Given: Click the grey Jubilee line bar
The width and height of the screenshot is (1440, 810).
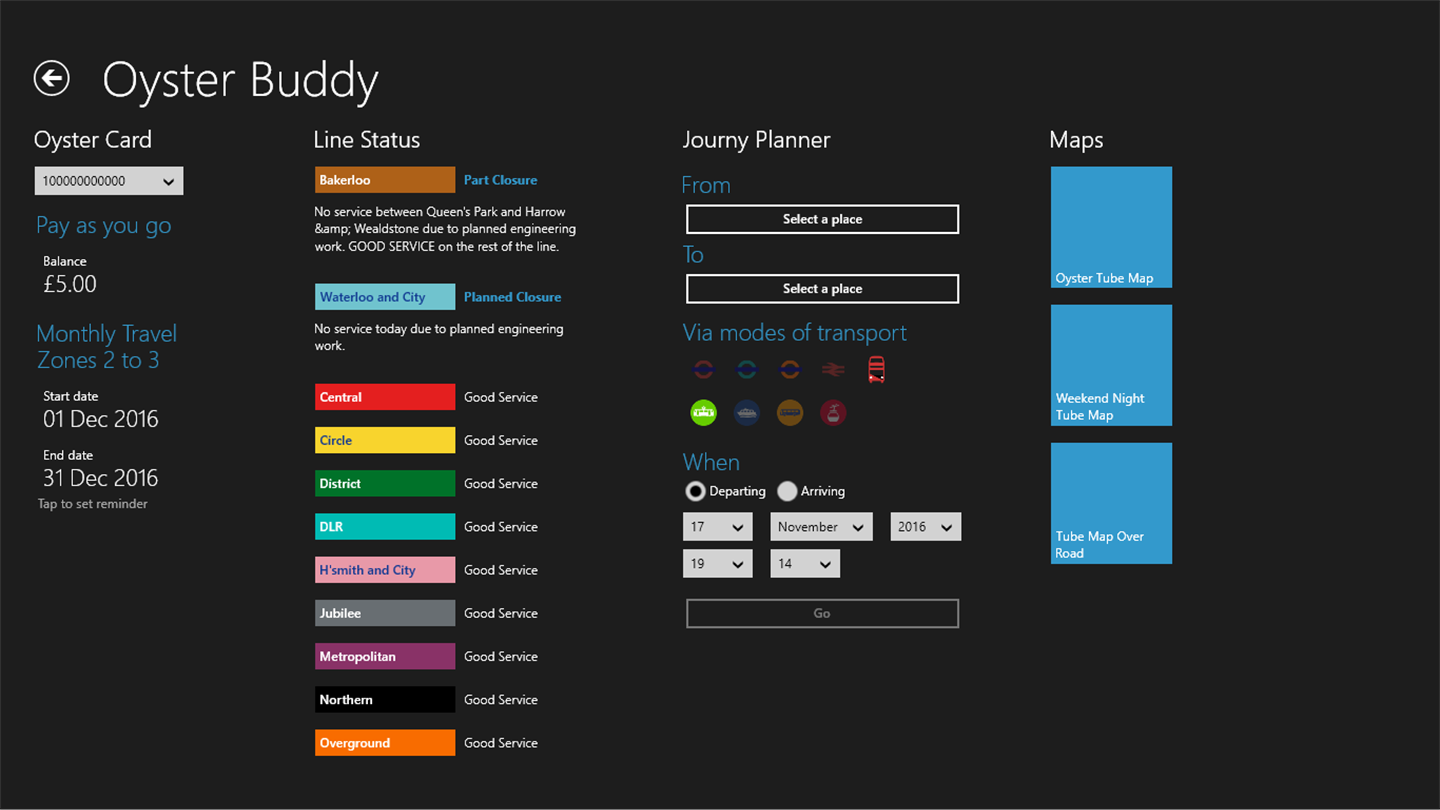Looking at the screenshot, I should pyautogui.click(x=385, y=613).
